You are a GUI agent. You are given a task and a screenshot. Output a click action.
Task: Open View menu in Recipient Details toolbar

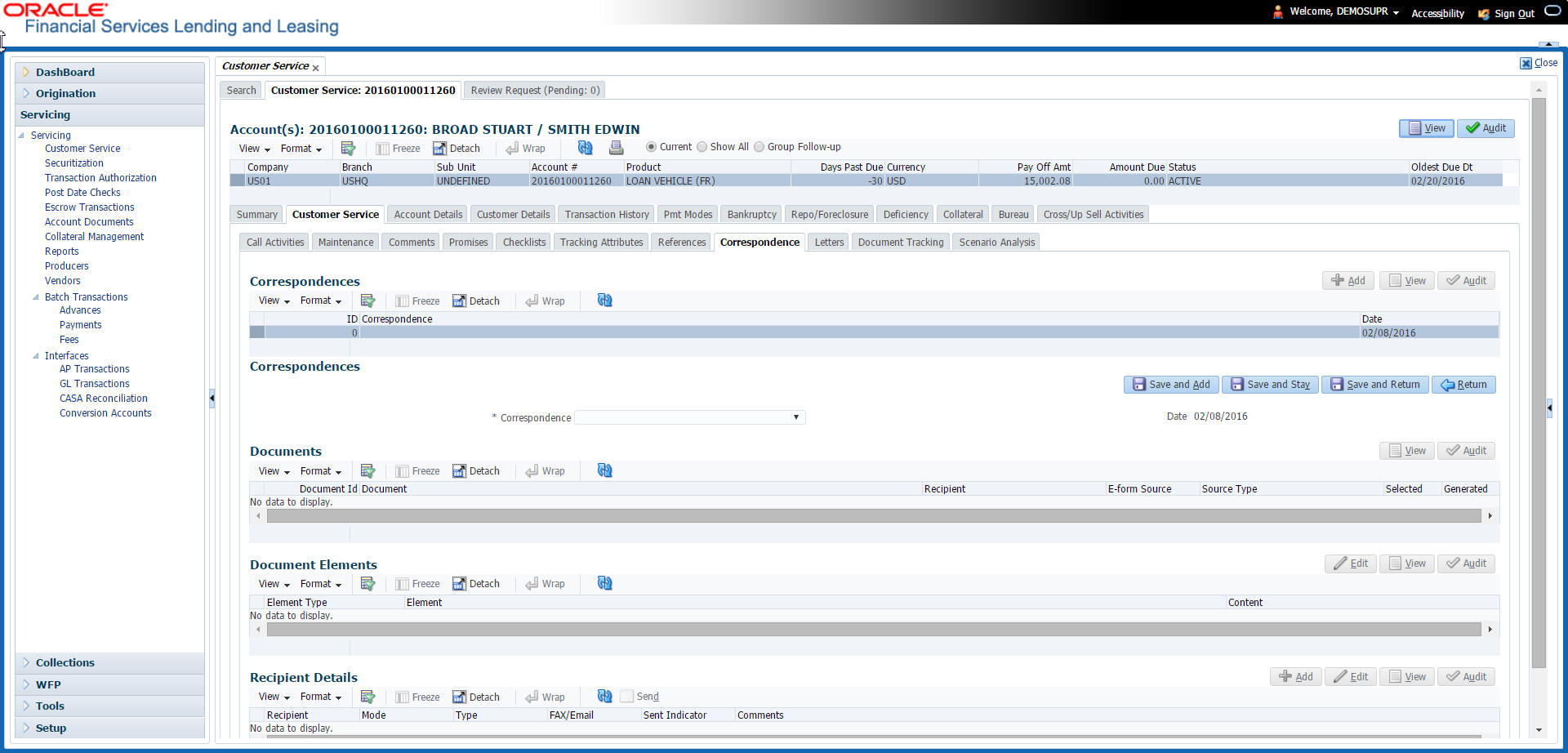[x=274, y=697]
